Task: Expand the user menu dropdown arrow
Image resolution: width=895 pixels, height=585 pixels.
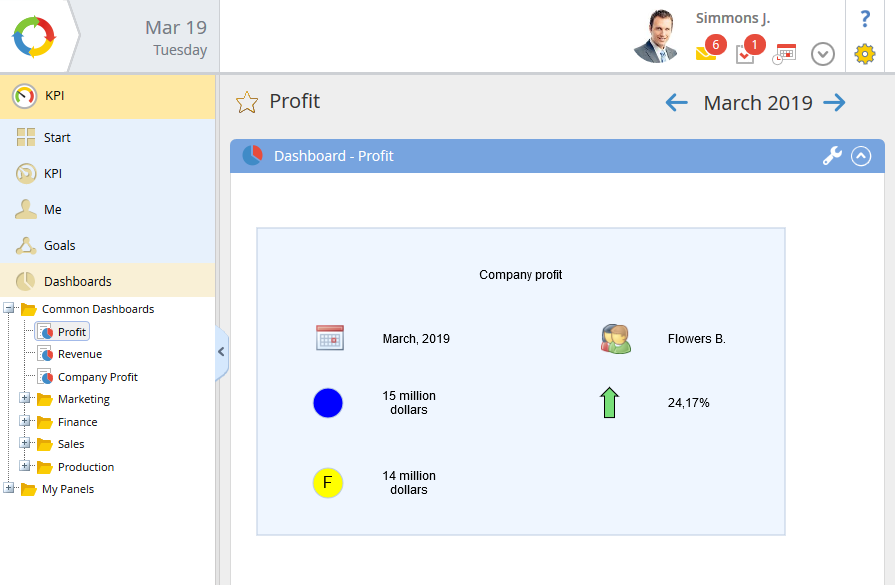Action: [823, 54]
